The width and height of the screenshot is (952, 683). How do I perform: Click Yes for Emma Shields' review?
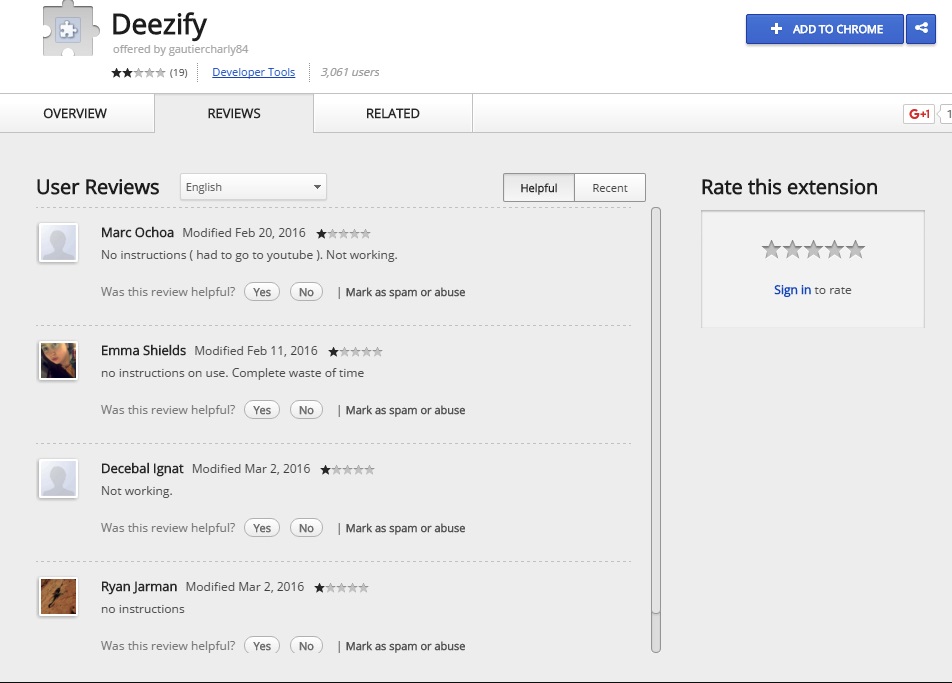point(262,410)
